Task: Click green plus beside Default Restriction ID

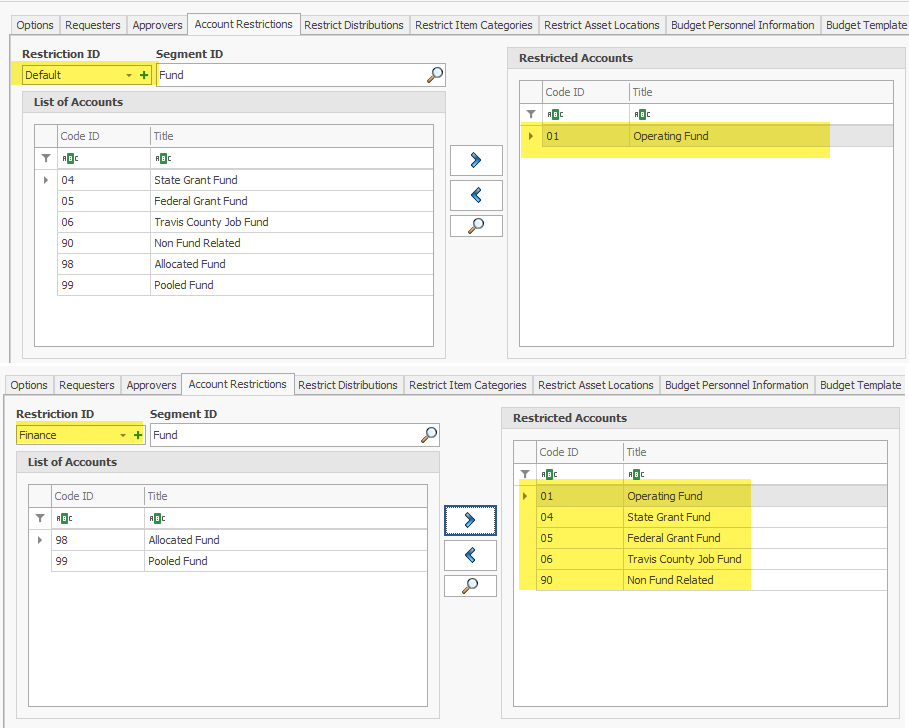Action: (144, 75)
